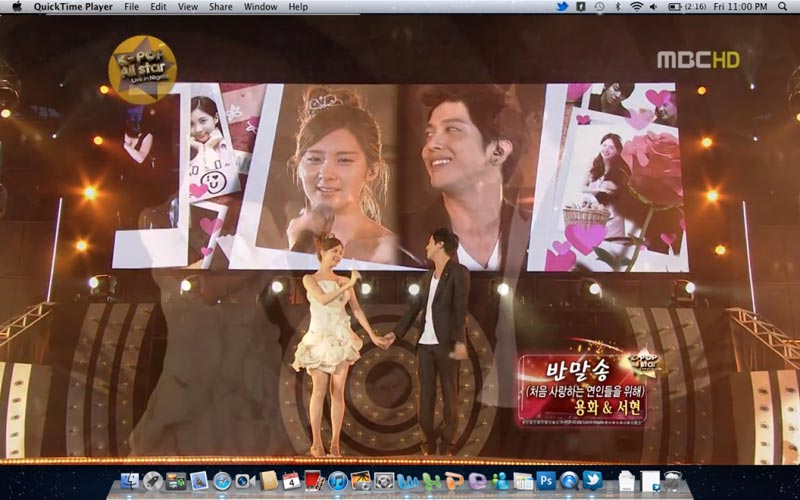Open the Documents stack in the dock

(x=627, y=481)
